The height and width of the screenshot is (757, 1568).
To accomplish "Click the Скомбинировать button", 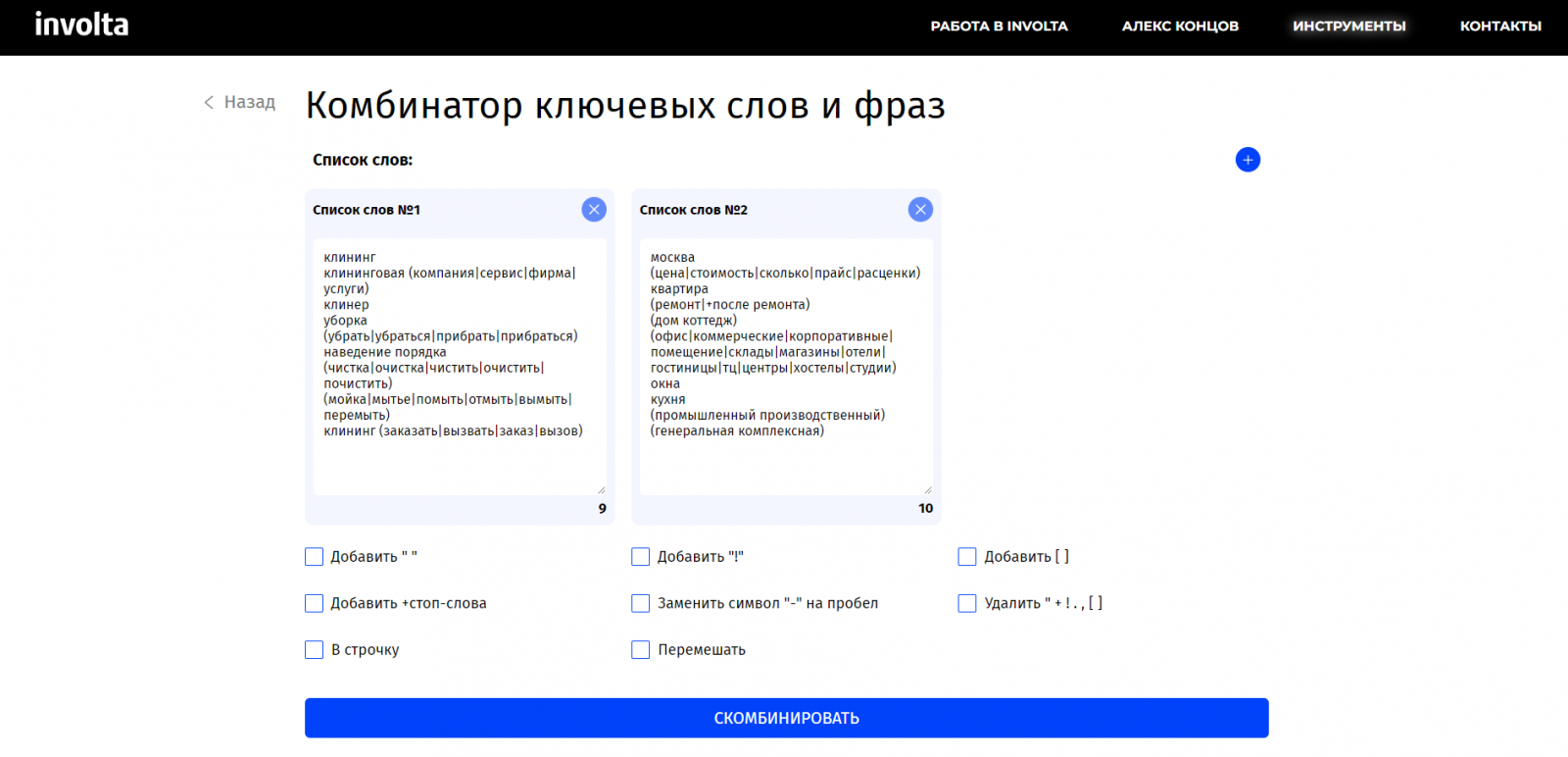I will coord(787,718).
